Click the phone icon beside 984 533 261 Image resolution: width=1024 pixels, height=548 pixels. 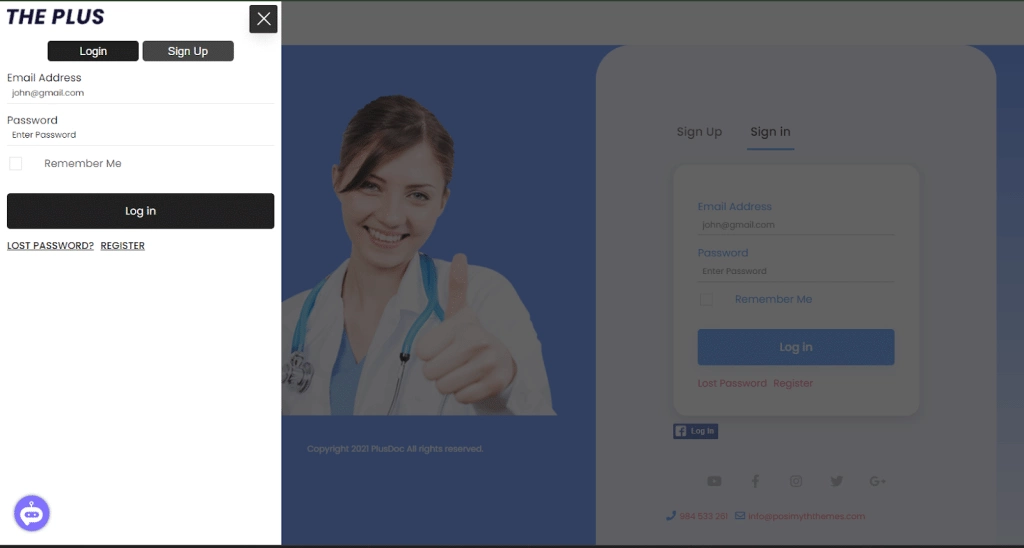pos(671,515)
